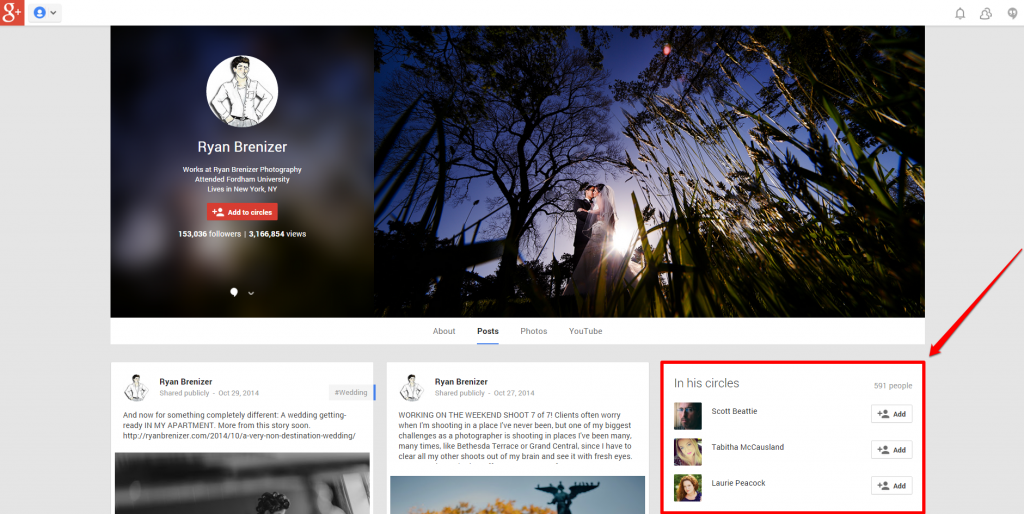Click Shared publicly on Oct 27 post
This screenshot has width=1024, height=514.
460,393
